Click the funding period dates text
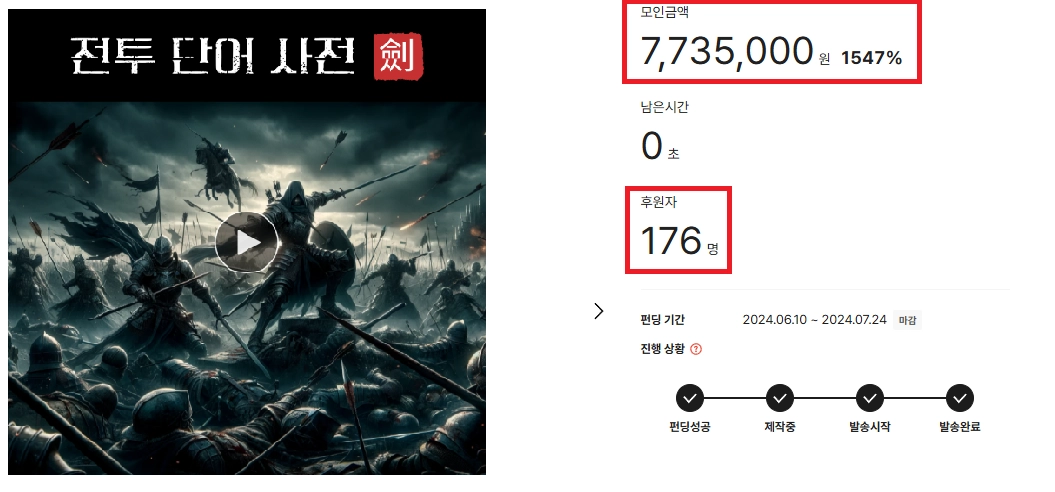 pyautogui.click(x=815, y=320)
